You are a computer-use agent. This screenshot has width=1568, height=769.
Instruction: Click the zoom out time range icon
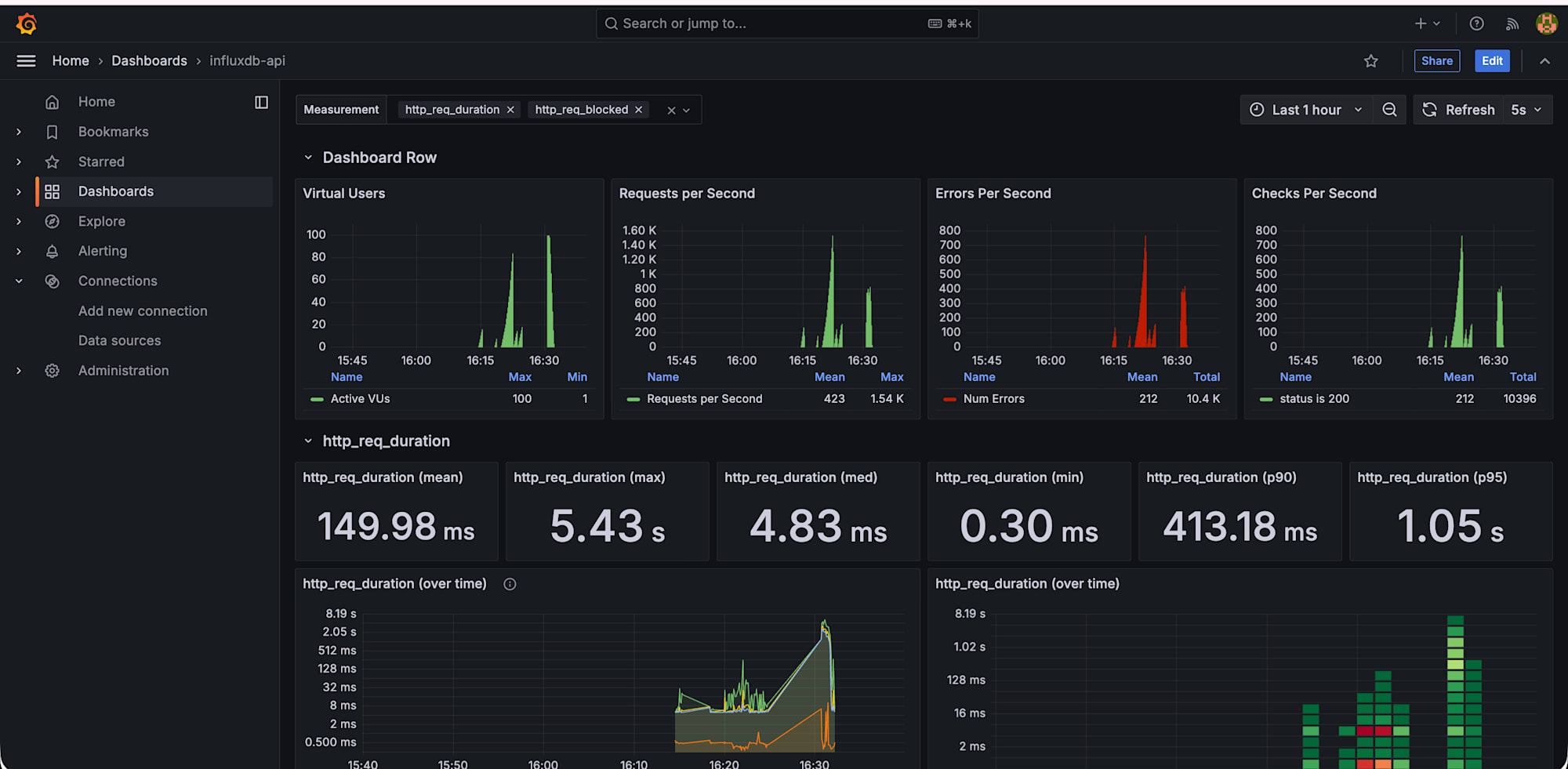click(1389, 110)
